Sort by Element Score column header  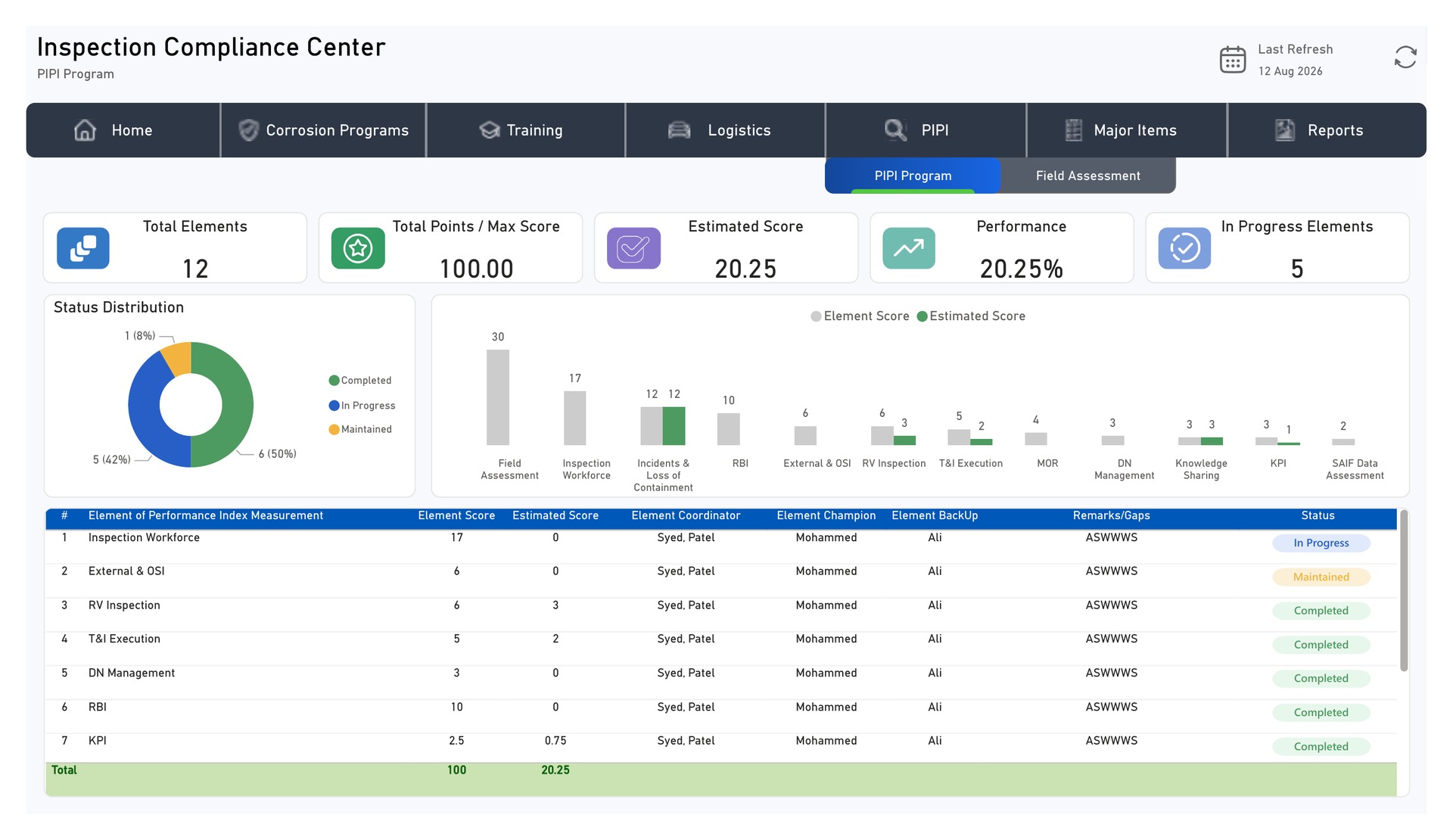[x=456, y=516]
